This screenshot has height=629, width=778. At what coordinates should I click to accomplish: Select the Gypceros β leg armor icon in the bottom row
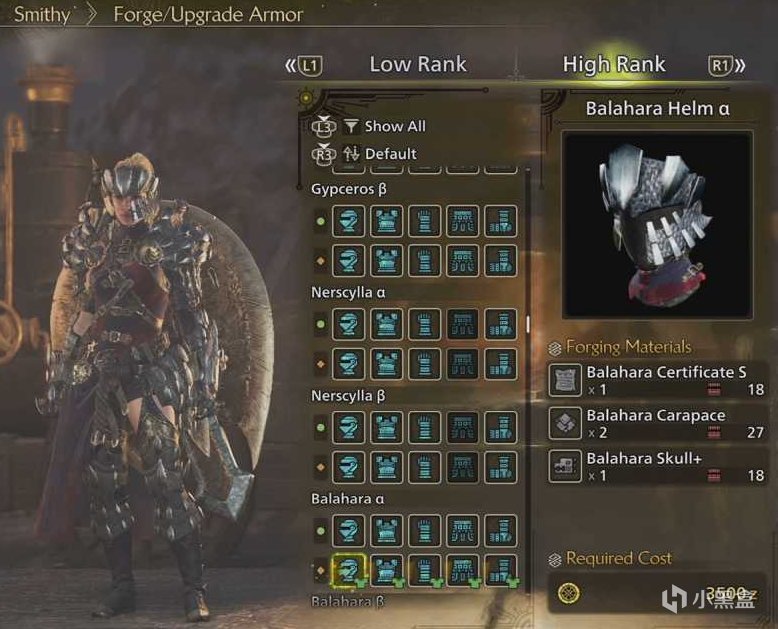501,260
